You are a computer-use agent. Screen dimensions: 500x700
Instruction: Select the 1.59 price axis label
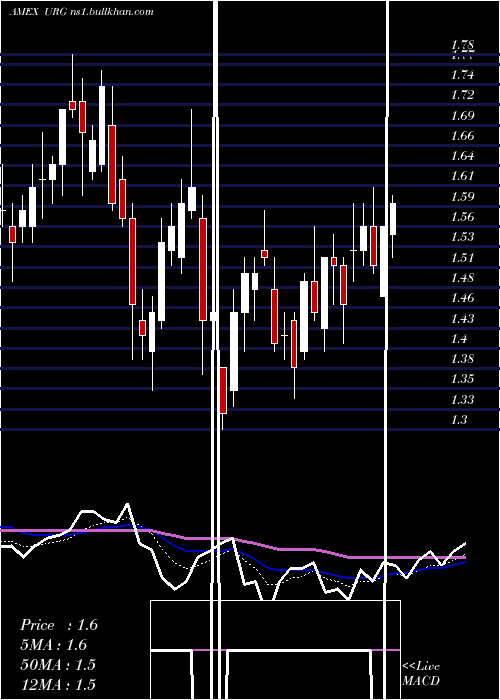coord(462,197)
